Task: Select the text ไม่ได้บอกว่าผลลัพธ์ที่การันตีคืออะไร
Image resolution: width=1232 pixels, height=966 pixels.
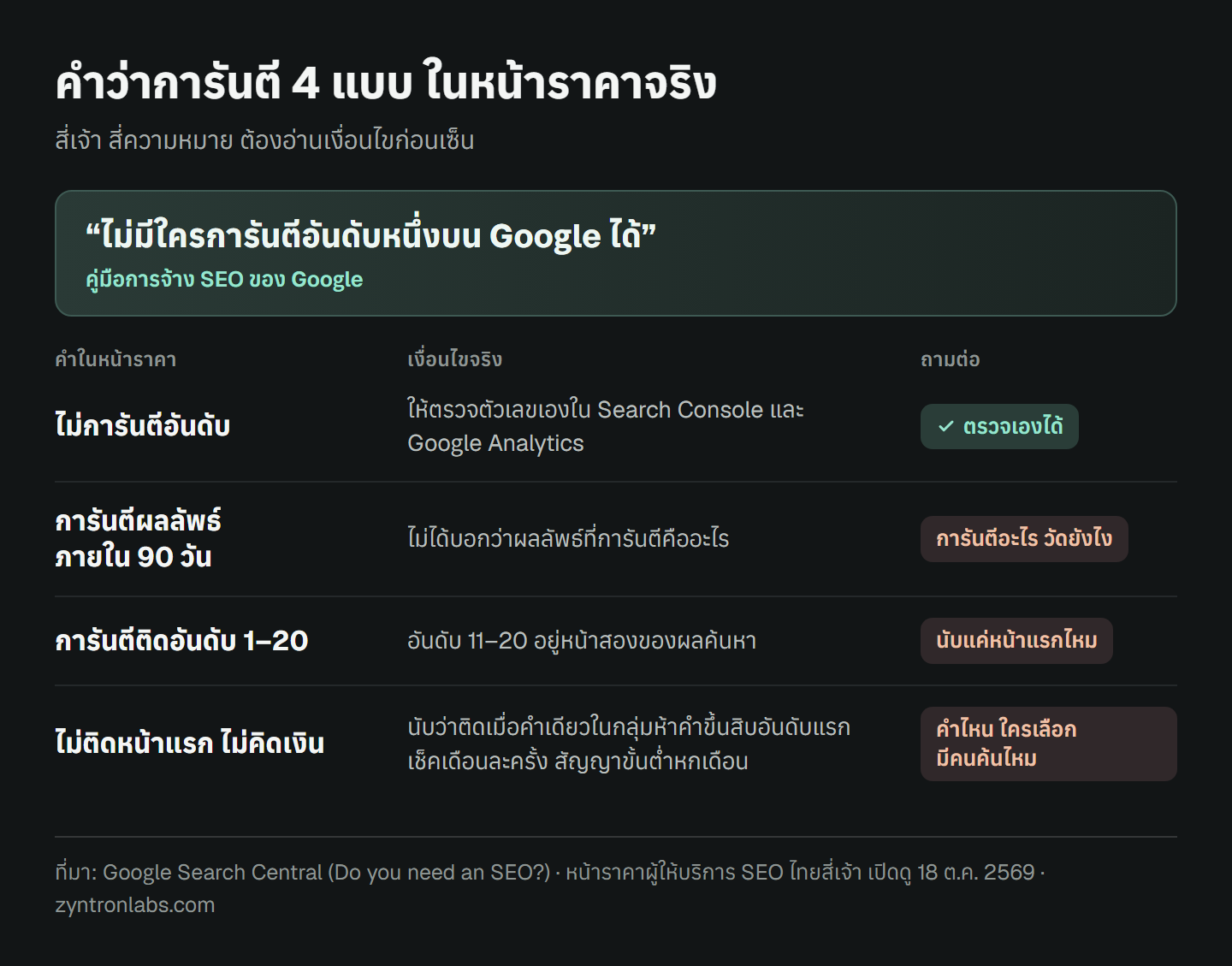Action: (x=568, y=539)
